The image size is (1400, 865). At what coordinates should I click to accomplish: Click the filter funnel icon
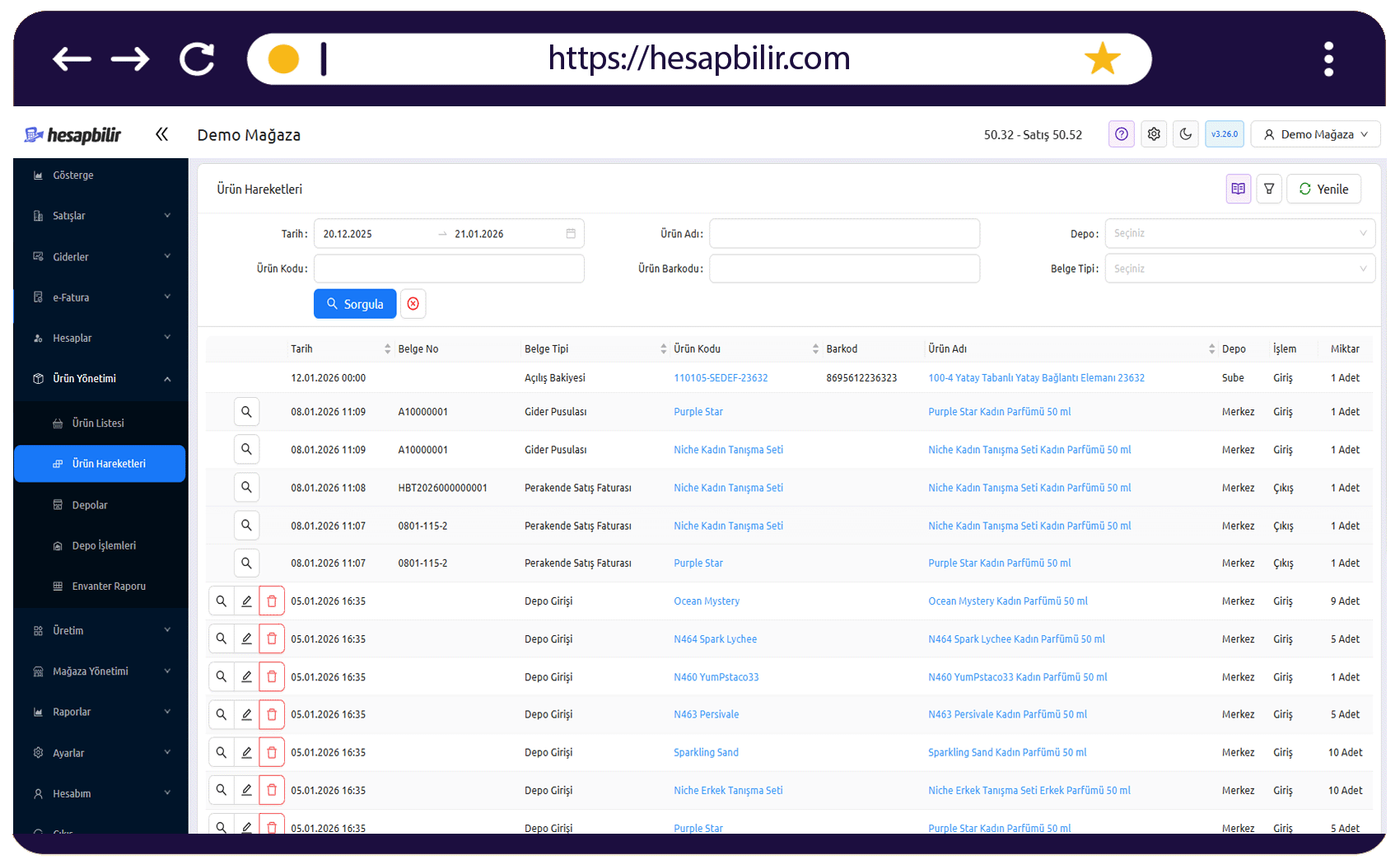click(x=1269, y=189)
